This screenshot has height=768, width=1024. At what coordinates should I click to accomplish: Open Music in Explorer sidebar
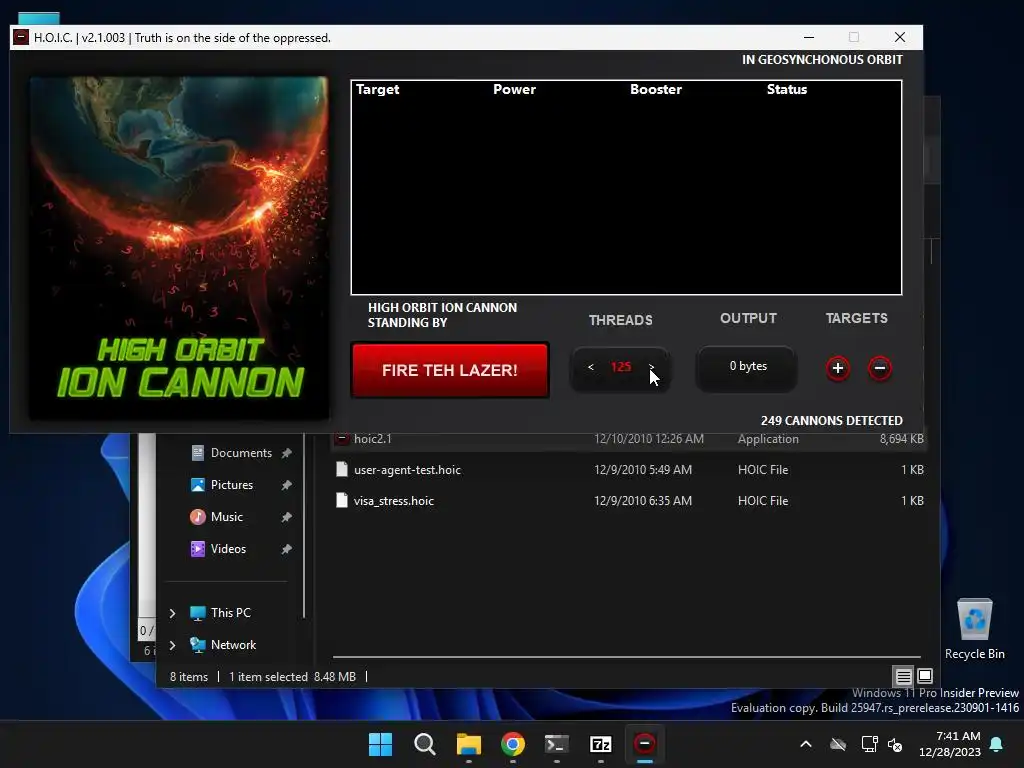pos(227,517)
